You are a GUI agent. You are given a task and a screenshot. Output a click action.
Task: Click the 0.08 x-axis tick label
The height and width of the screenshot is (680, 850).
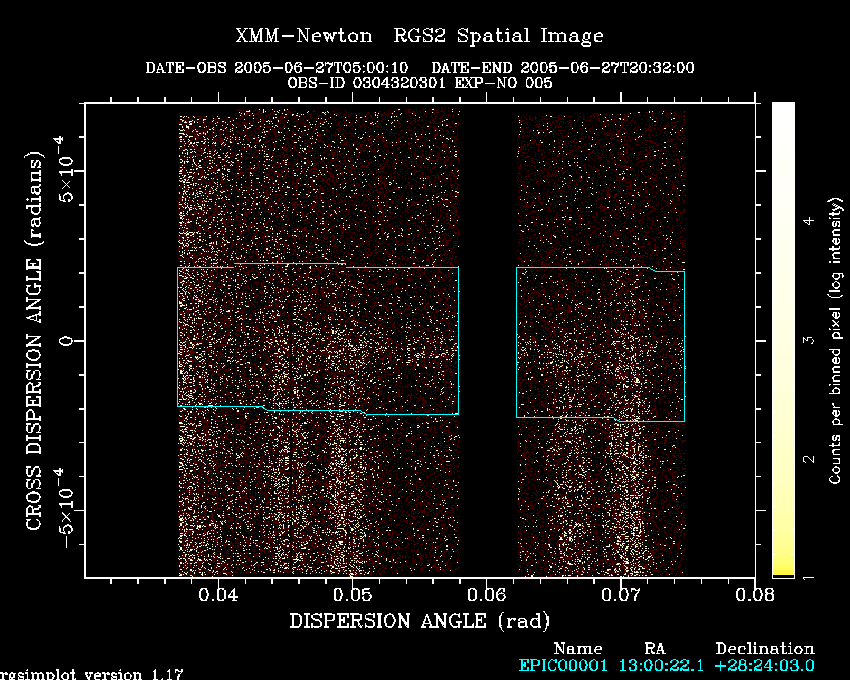tap(755, 595)
